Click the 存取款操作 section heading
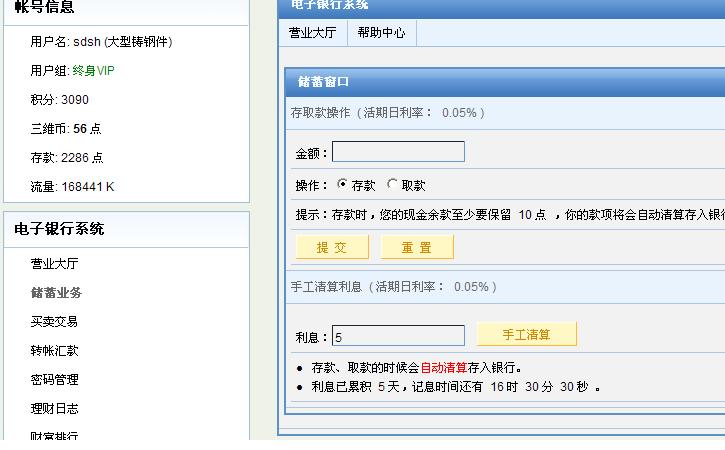This screenshot has width=725, height=450. click(x=387, y=113)
